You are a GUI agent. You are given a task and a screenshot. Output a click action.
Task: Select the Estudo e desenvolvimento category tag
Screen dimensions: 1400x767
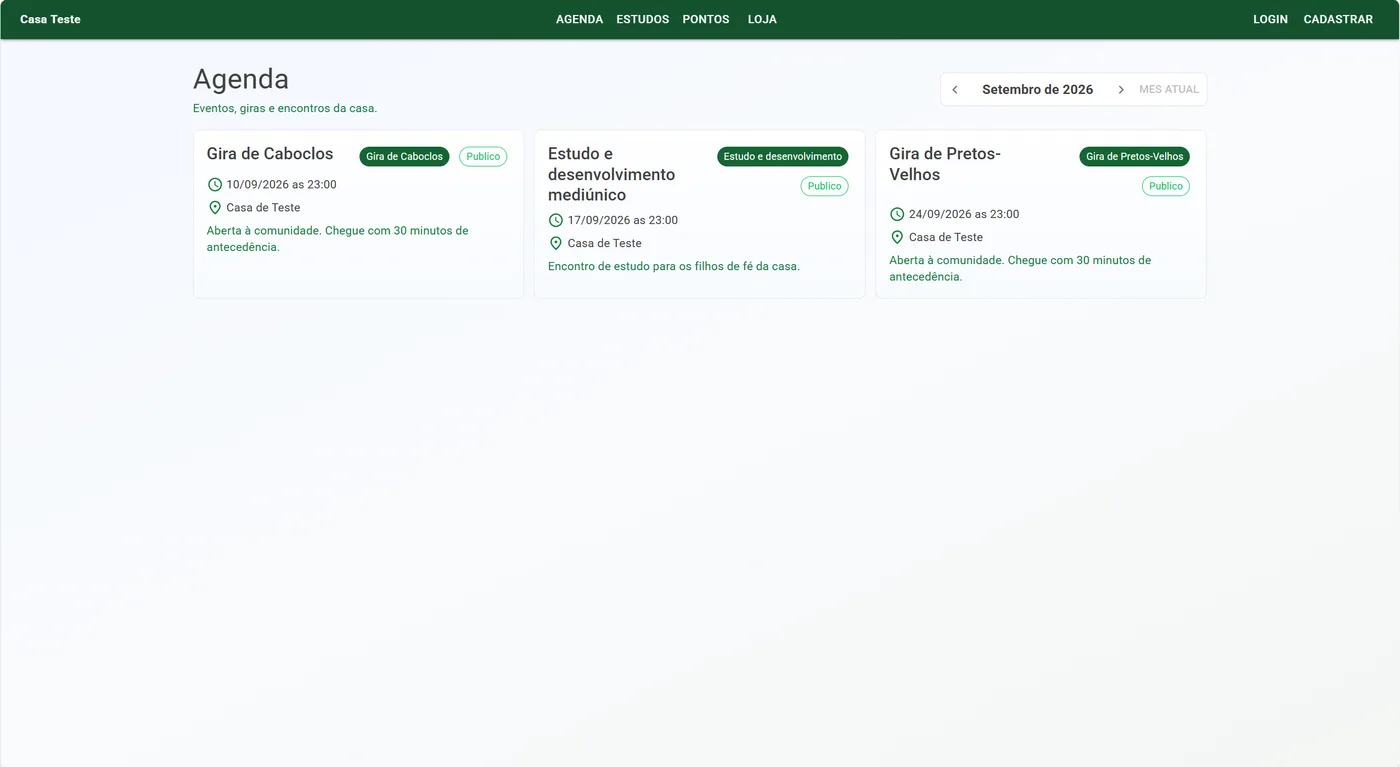[783, 157]
